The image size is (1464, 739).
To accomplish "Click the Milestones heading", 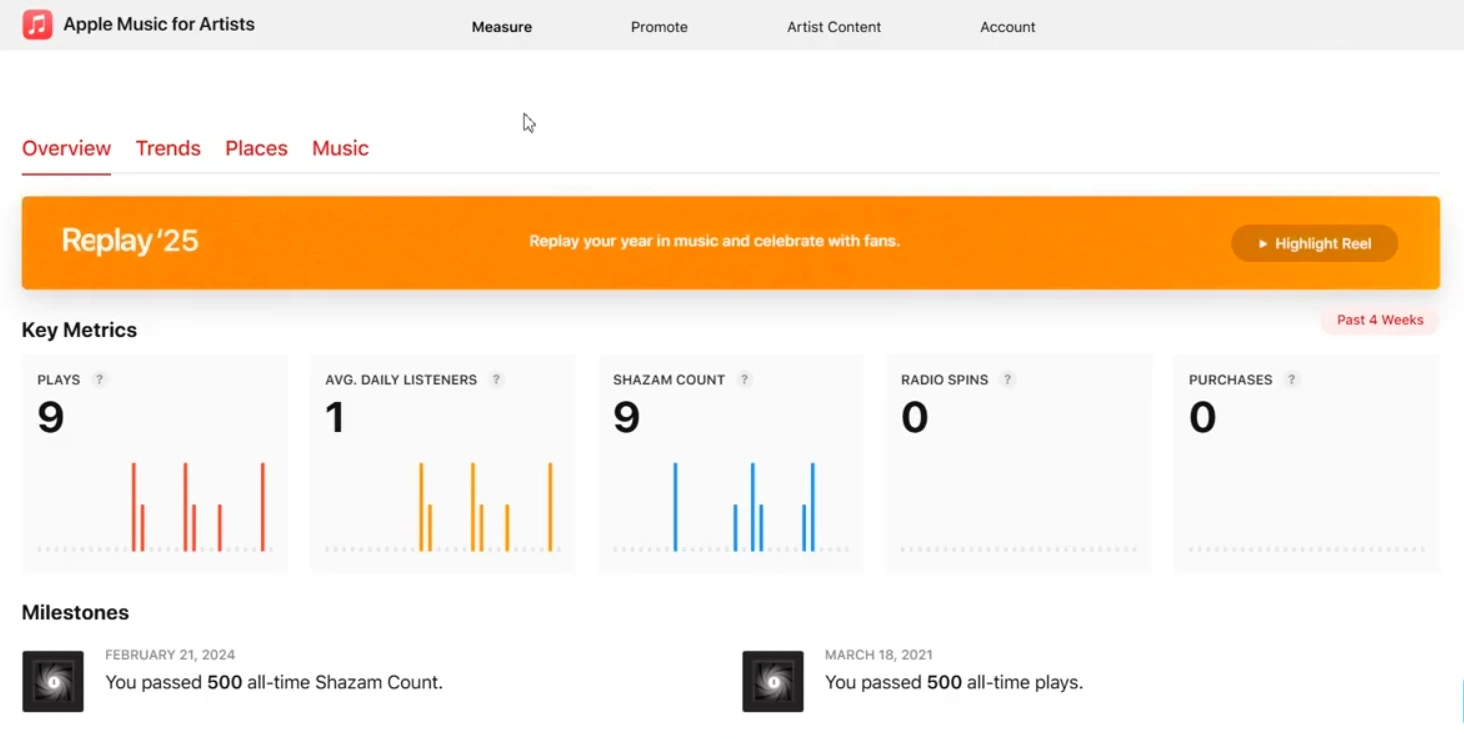I will tap(75, 613).
